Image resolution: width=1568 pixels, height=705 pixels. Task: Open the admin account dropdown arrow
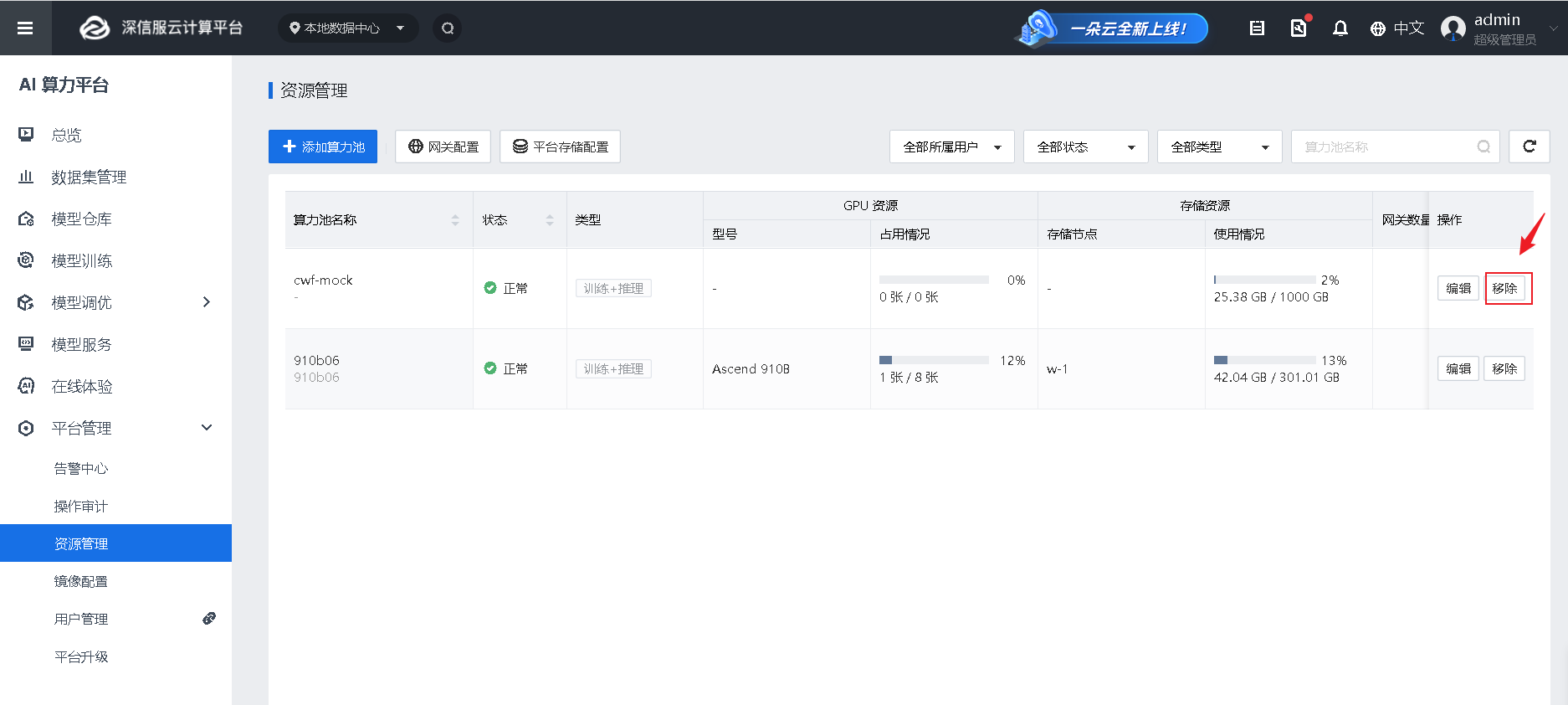[x=1554, y=28]
